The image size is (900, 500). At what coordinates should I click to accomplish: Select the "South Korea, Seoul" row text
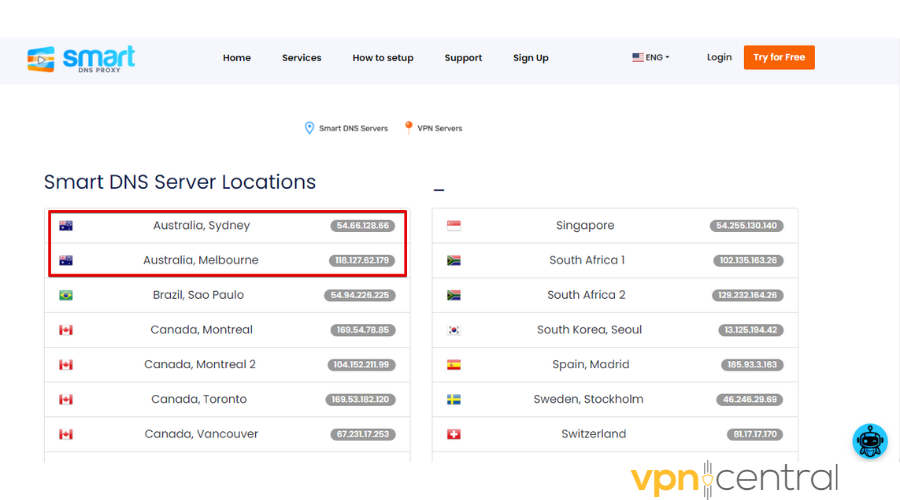tap(589, 330)
